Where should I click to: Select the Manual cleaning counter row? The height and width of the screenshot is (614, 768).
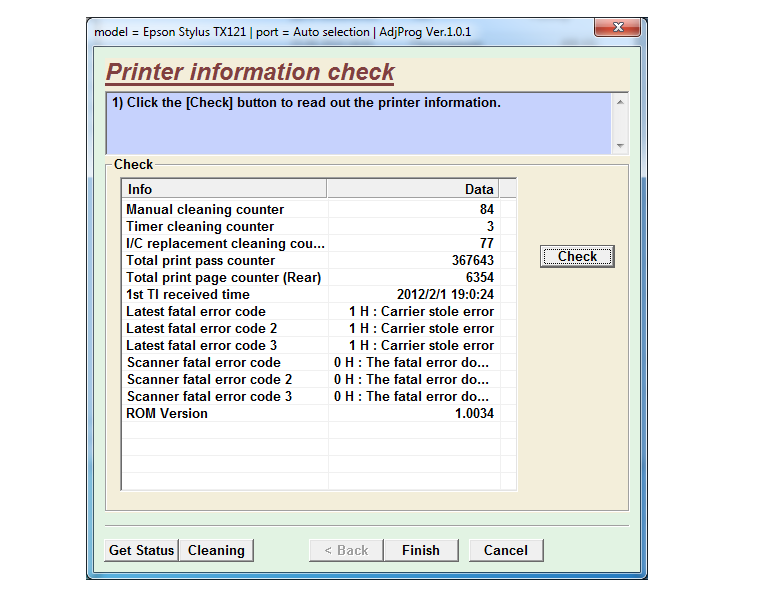tap(205, 210)
